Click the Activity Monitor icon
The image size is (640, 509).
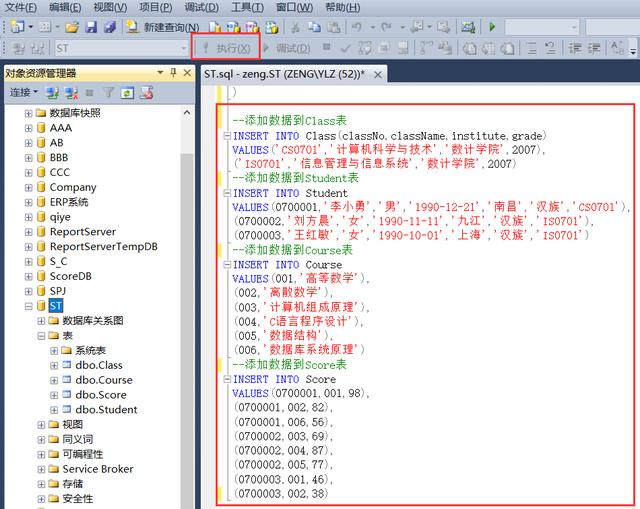468,27
